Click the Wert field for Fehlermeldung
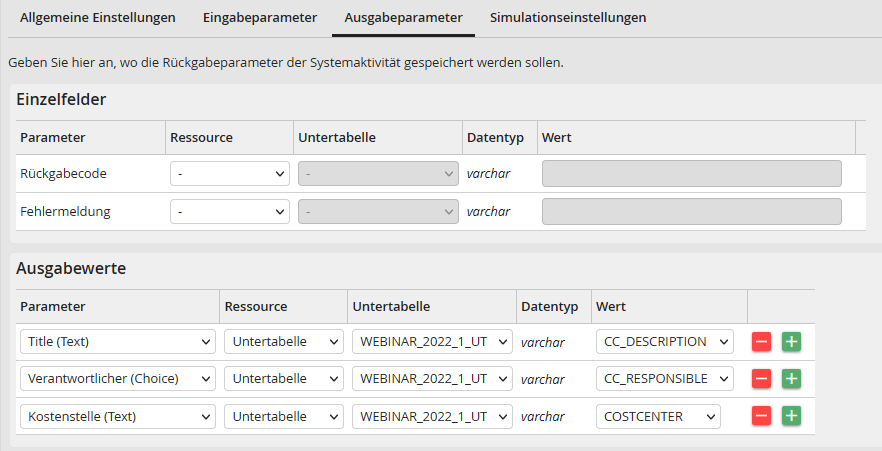Viewport: 882px width, 451px height. pyautogui.click(x=691, y=212)
